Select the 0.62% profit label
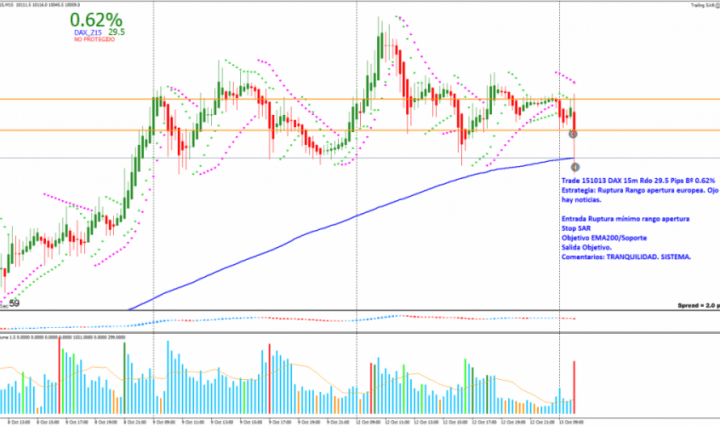The height and width of the screenshot is (426, 720). pos(97,19)
